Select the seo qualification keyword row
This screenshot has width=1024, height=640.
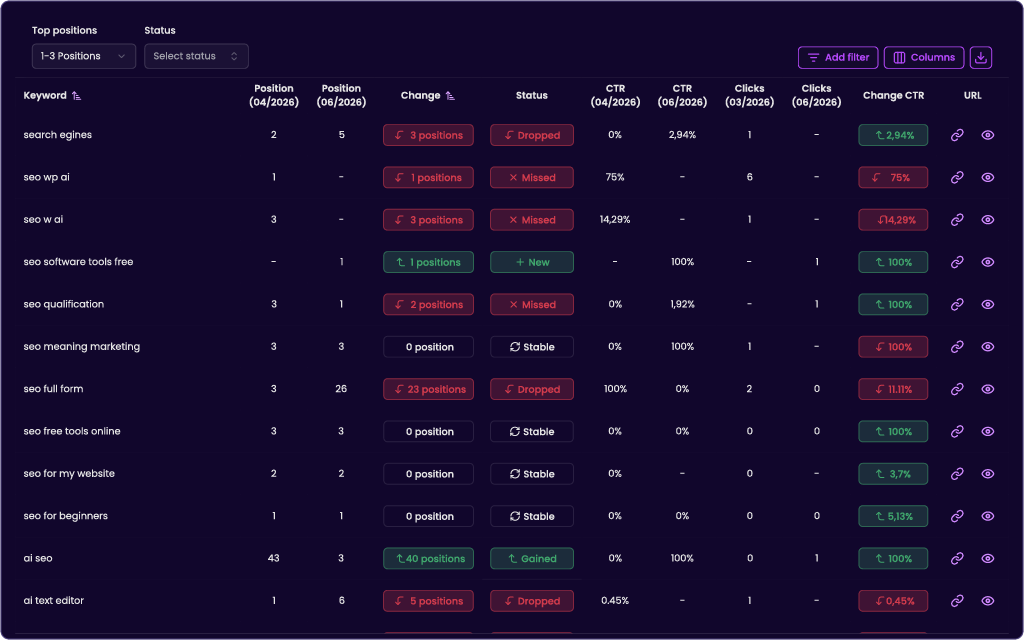(x=512, y=304)
